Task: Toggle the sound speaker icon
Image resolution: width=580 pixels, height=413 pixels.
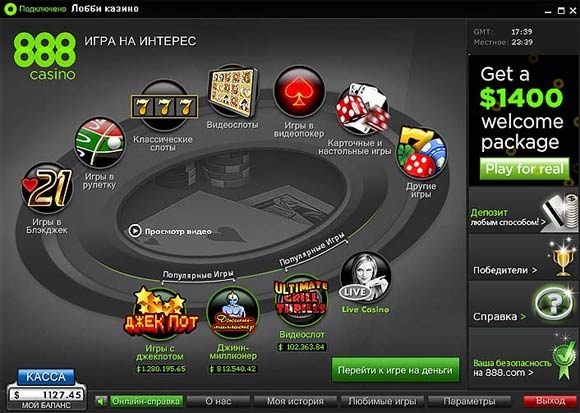Action: coord(101,401)
